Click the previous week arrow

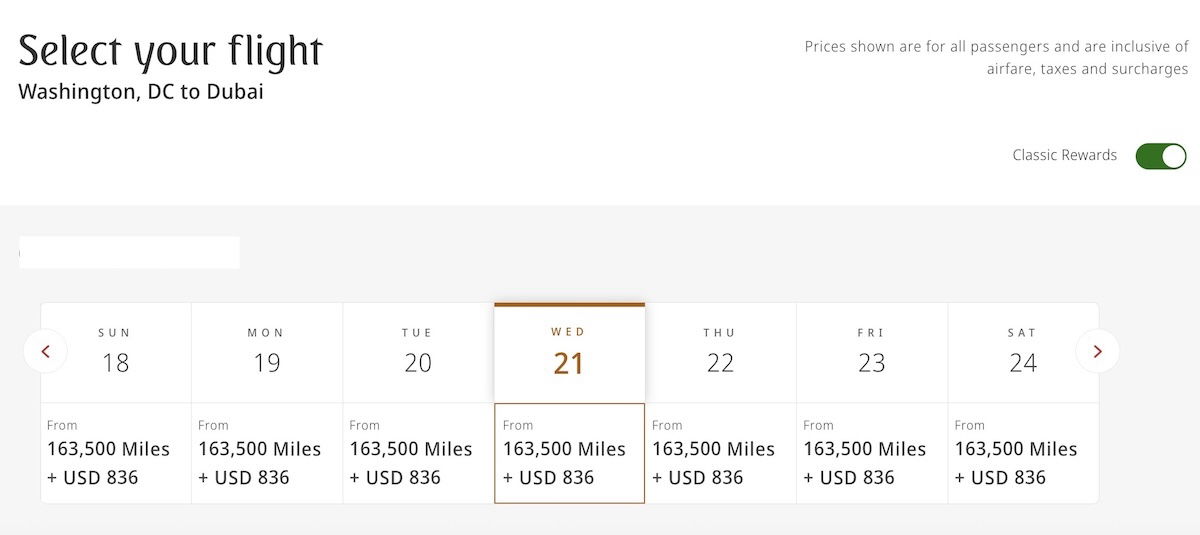[x=45, y=351]
